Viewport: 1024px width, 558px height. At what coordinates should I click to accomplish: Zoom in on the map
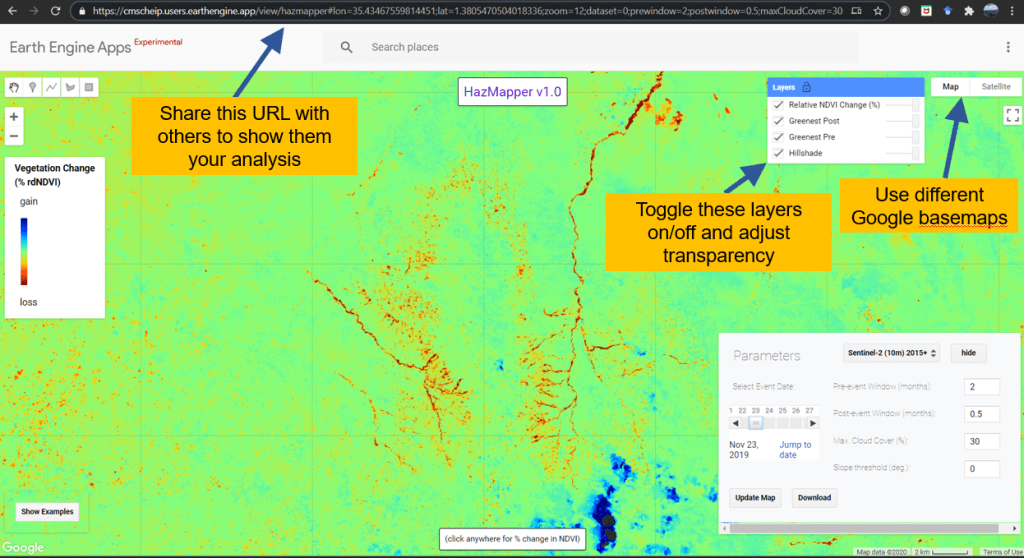pos(14,116)
